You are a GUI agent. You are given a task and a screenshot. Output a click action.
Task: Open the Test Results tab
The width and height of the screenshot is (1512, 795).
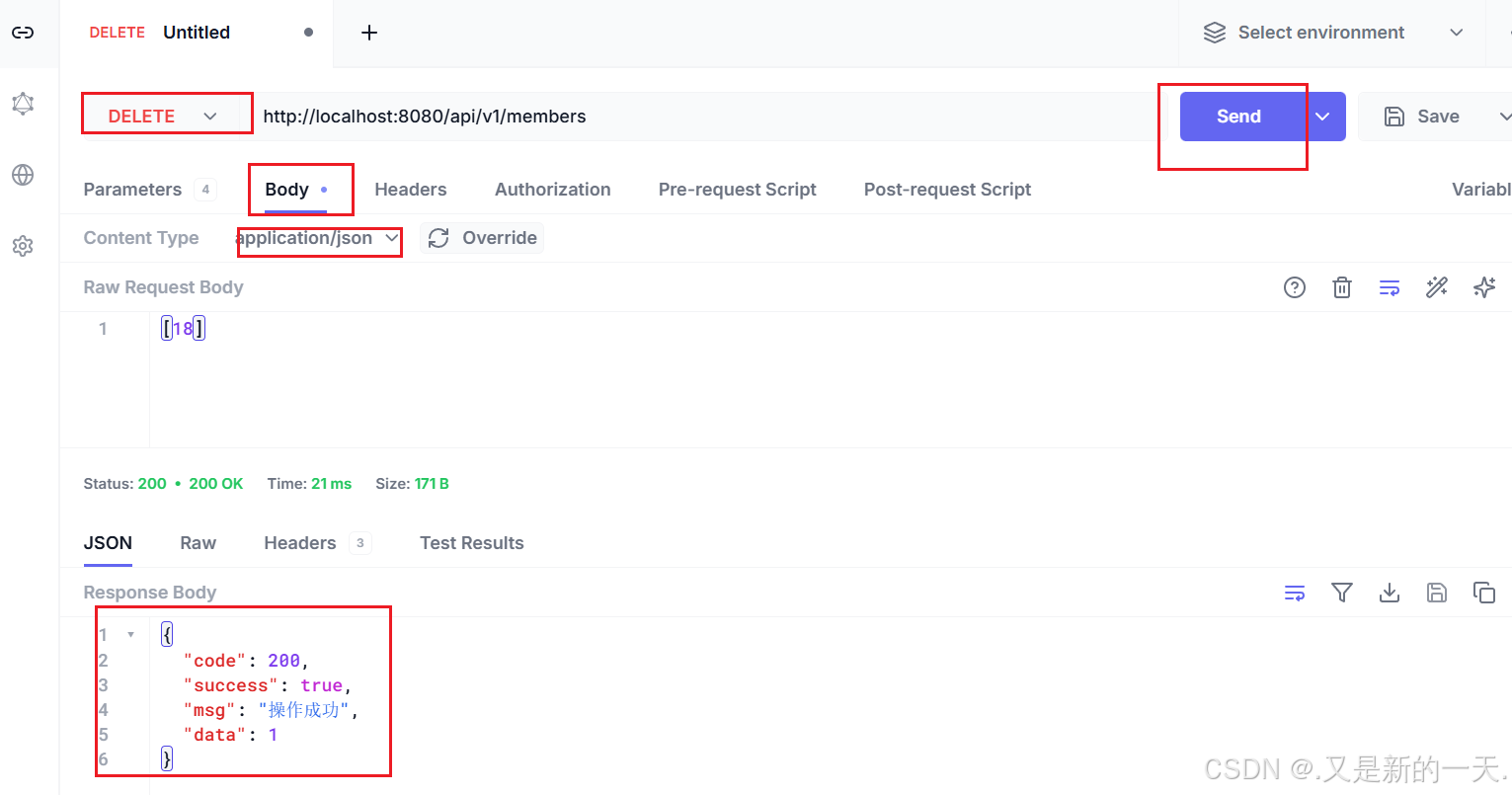pos(472,543)
